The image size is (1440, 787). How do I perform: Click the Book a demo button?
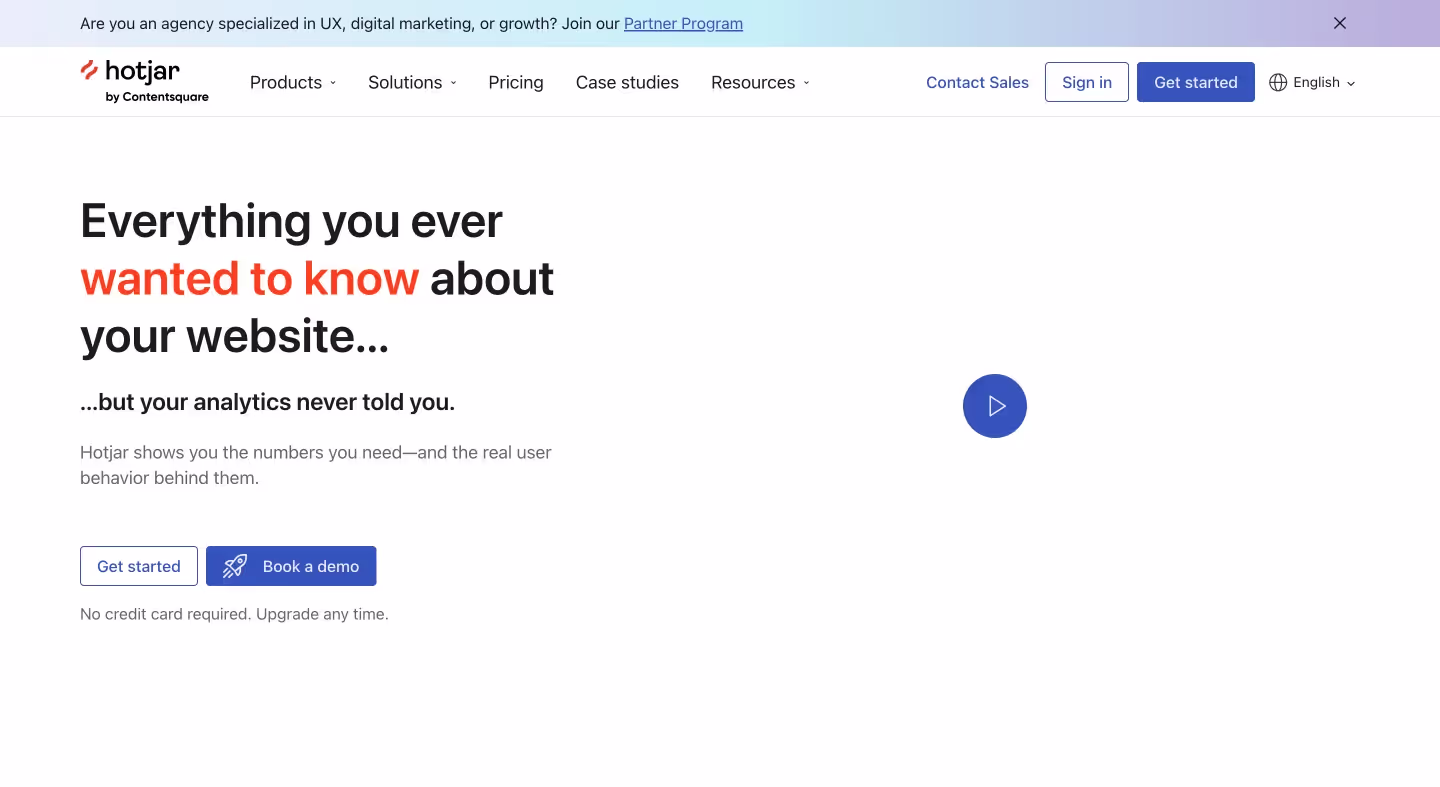291,566
